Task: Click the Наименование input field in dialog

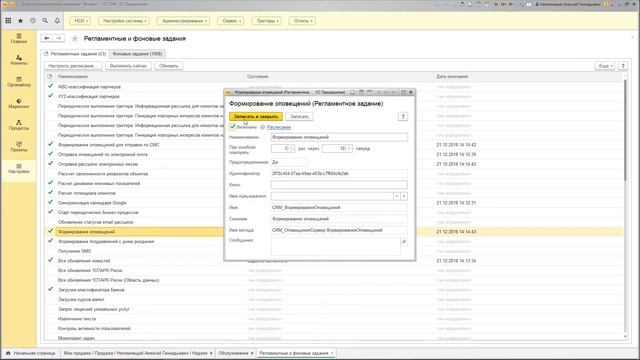Action: [339, 137]
